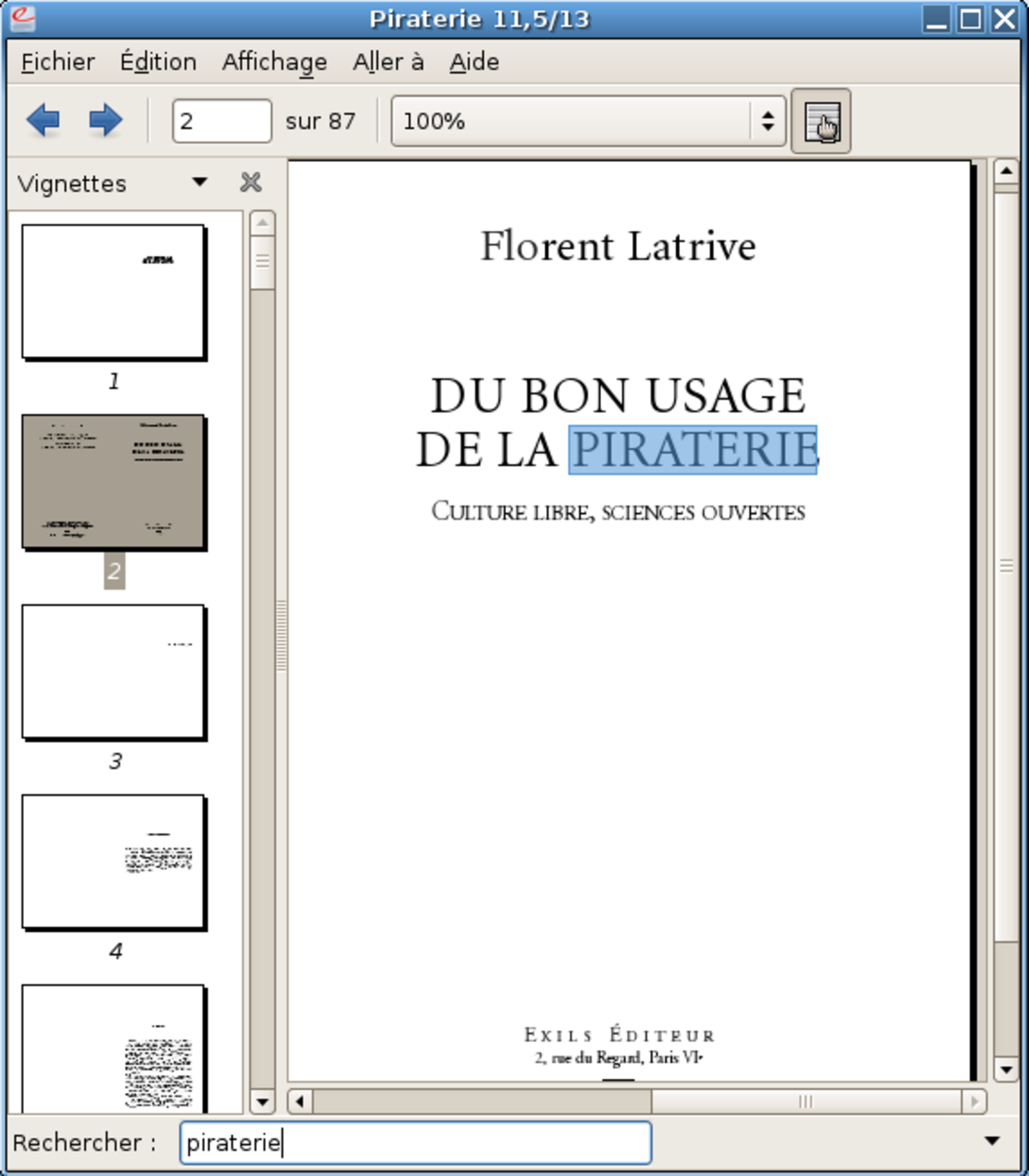The height and width of the screenshot is (1176, 1029).
Task: Select the page 1 thumbnail
Action: tap(113, 292)
